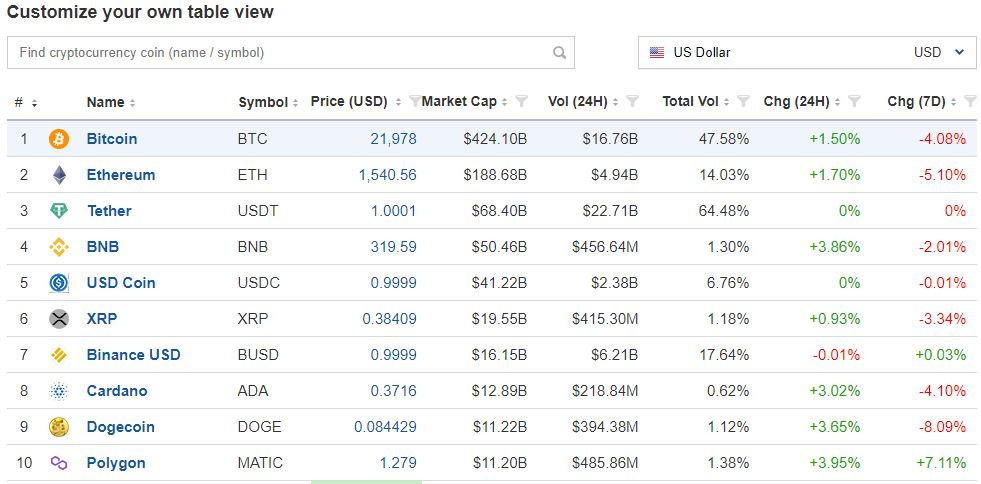The image size is (981, 484).
Task: Click the US flag icon in currency selector
Action: [x=656, y=53]
